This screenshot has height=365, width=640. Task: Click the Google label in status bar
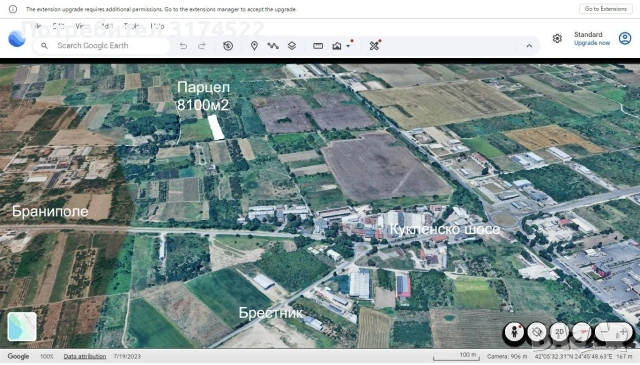pos(18,356)
